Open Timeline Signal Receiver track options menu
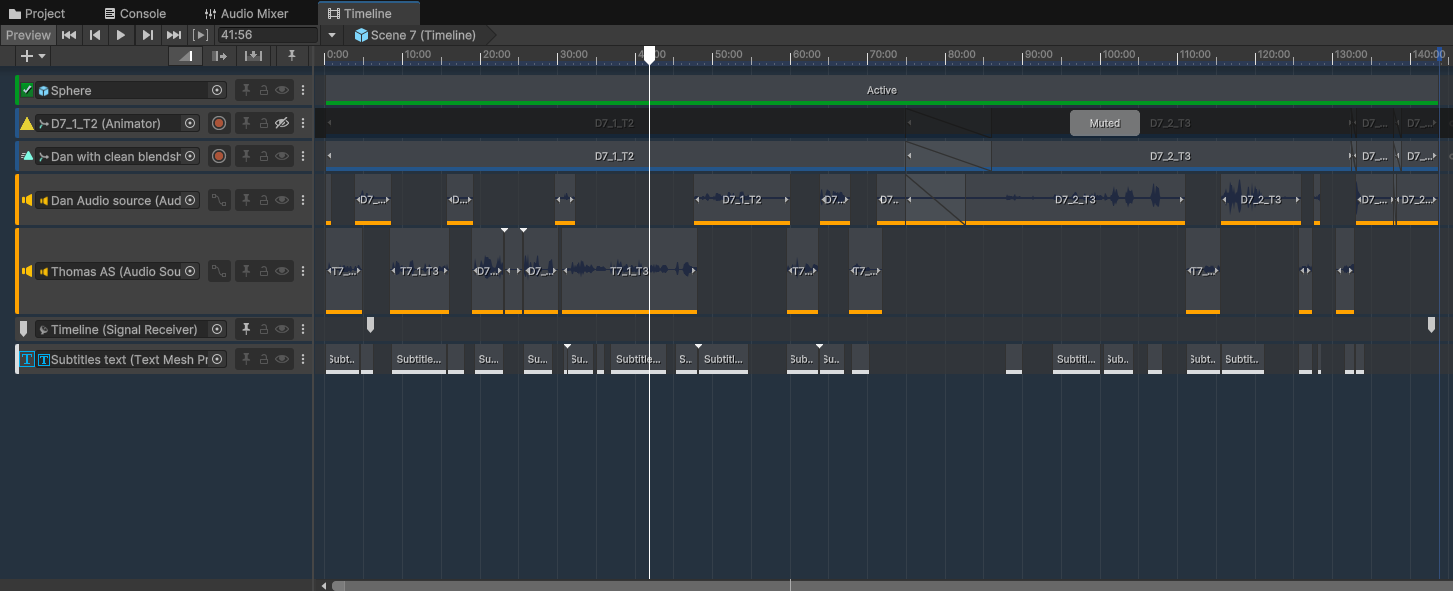This screenshot has width=1453, height=591. (303, 329)
